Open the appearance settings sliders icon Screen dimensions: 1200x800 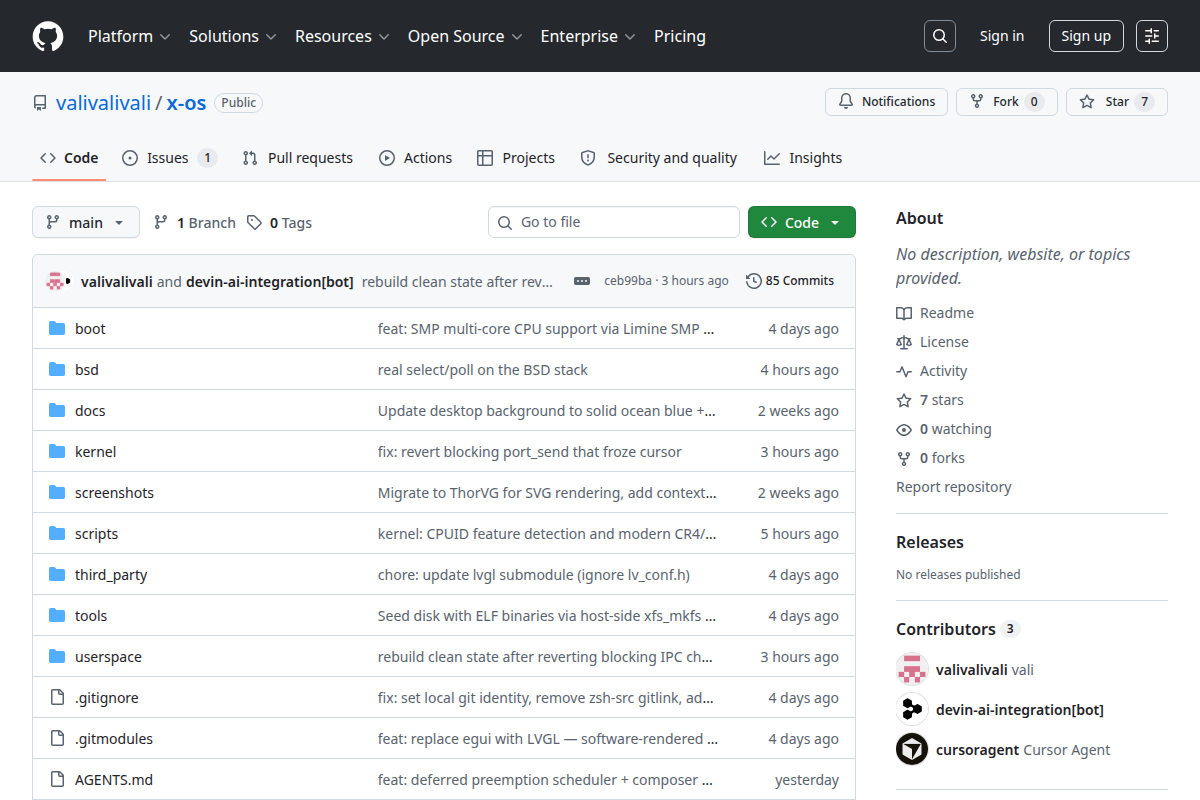click(x=1152, y=36)
